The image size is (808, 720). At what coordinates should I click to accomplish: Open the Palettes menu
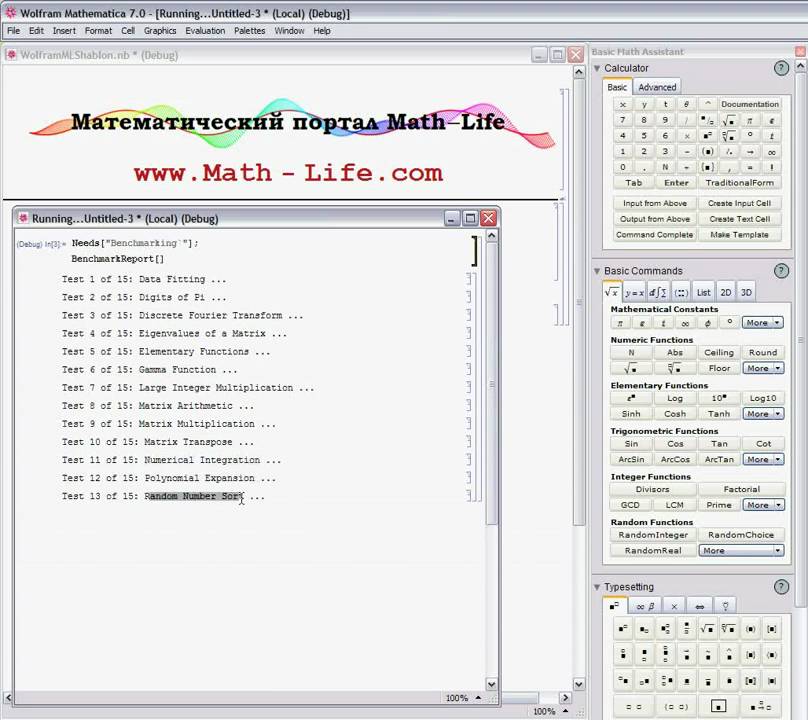pyautogui.click(x=249, y=31)
